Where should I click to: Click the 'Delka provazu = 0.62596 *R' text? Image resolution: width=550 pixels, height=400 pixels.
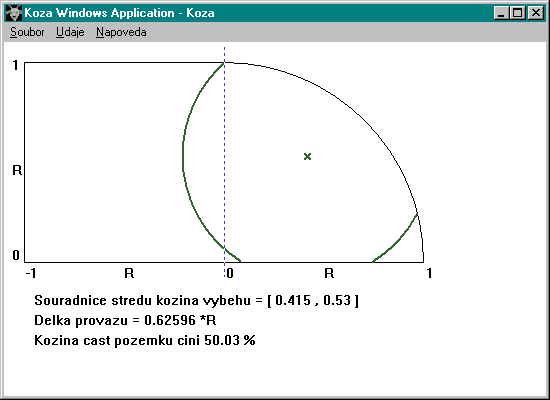pos(125,320)
